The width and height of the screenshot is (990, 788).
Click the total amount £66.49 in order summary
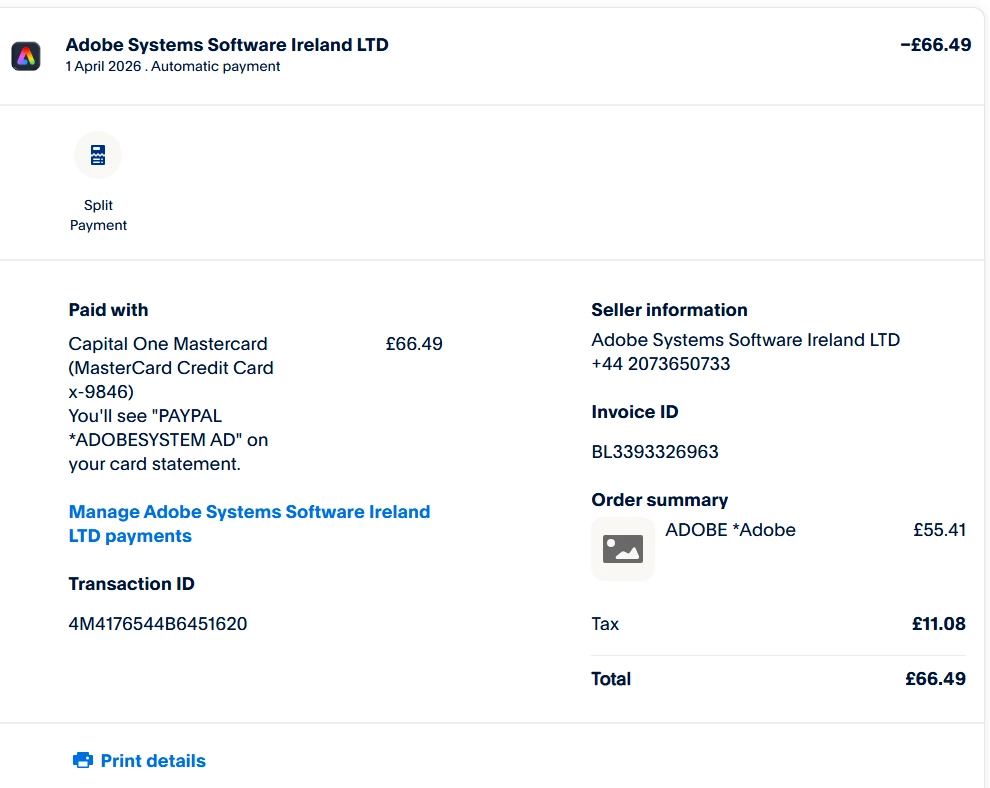(x=936, y=679)
